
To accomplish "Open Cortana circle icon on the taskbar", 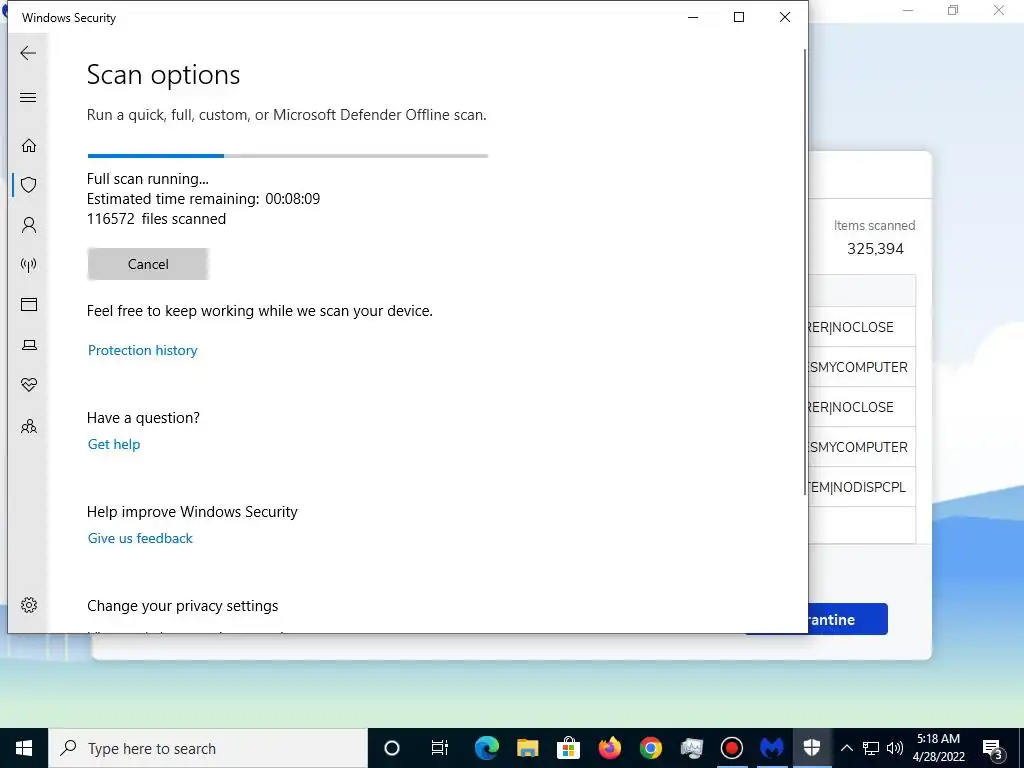I will pos(392,748).
